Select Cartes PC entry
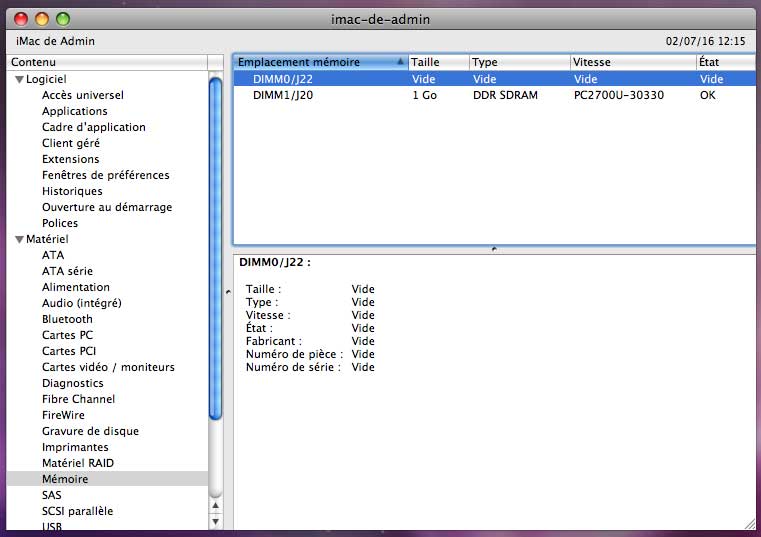761x537 pixels. (x=67, y=336)
